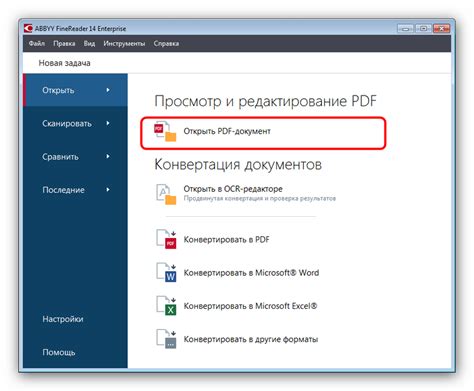The image size is (474, 391).
Task: Click the ABBYY FineReader logo in title bar
Action: [28, 28]
